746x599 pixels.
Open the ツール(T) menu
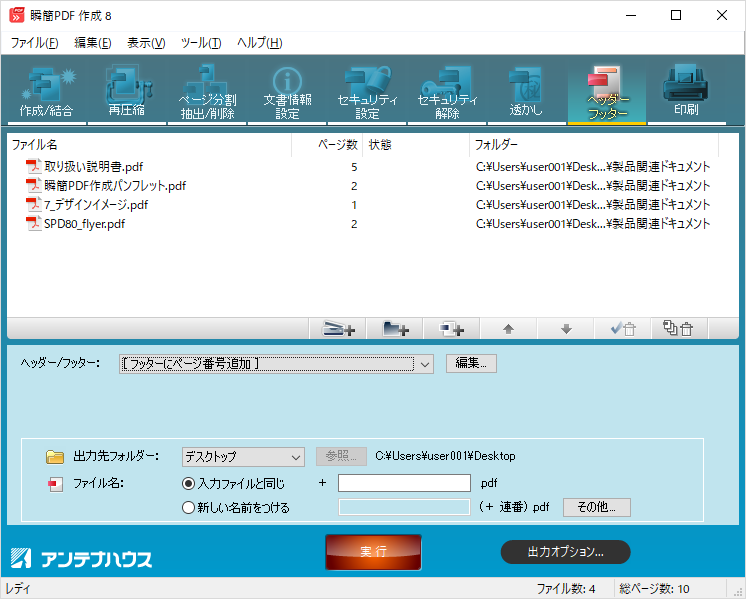[201, 43]
